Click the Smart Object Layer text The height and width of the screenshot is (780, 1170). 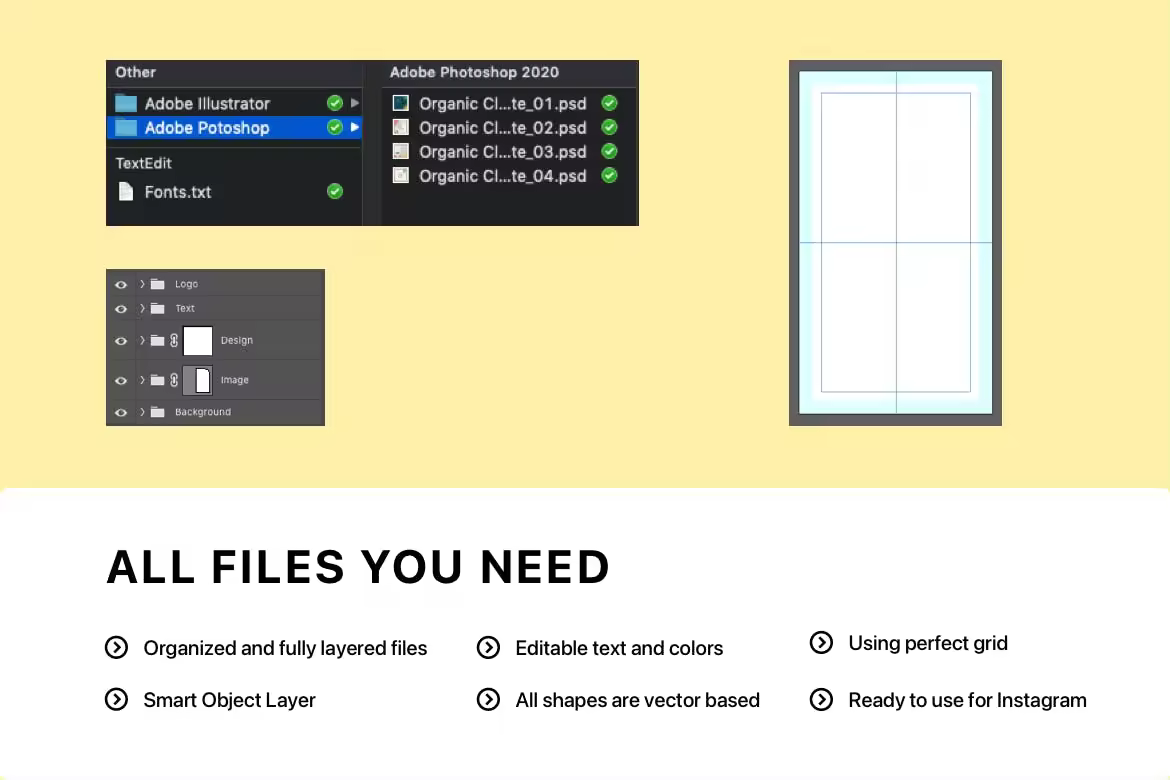point(229,700)
